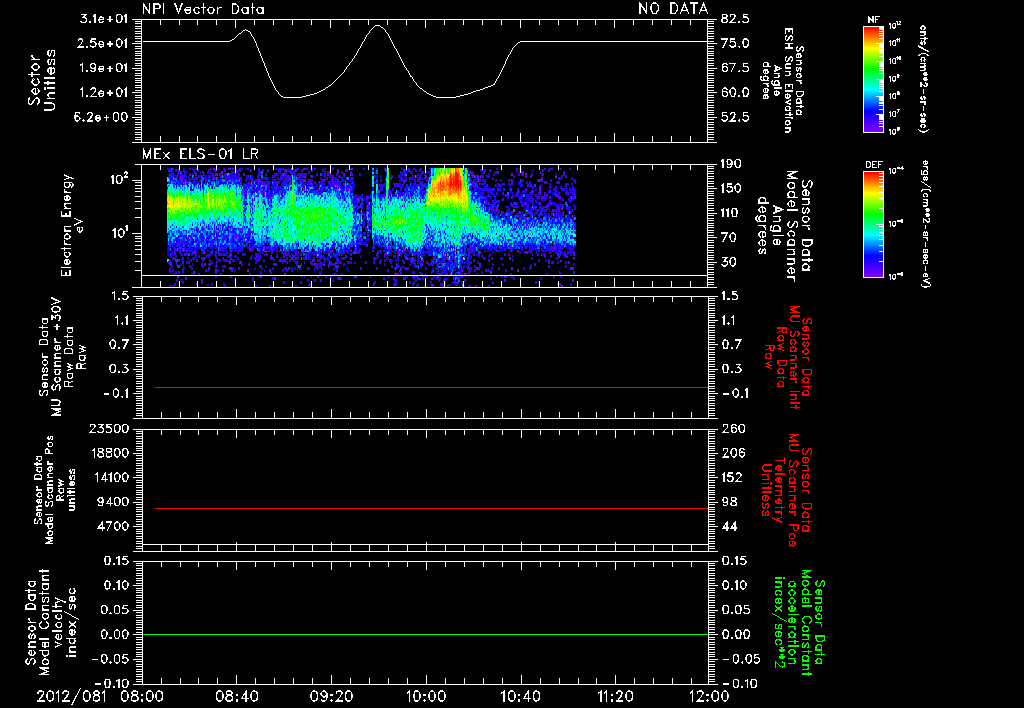Click the "23500" tick value
Viewport: 1024px width, 708px height.
point(110,429)
